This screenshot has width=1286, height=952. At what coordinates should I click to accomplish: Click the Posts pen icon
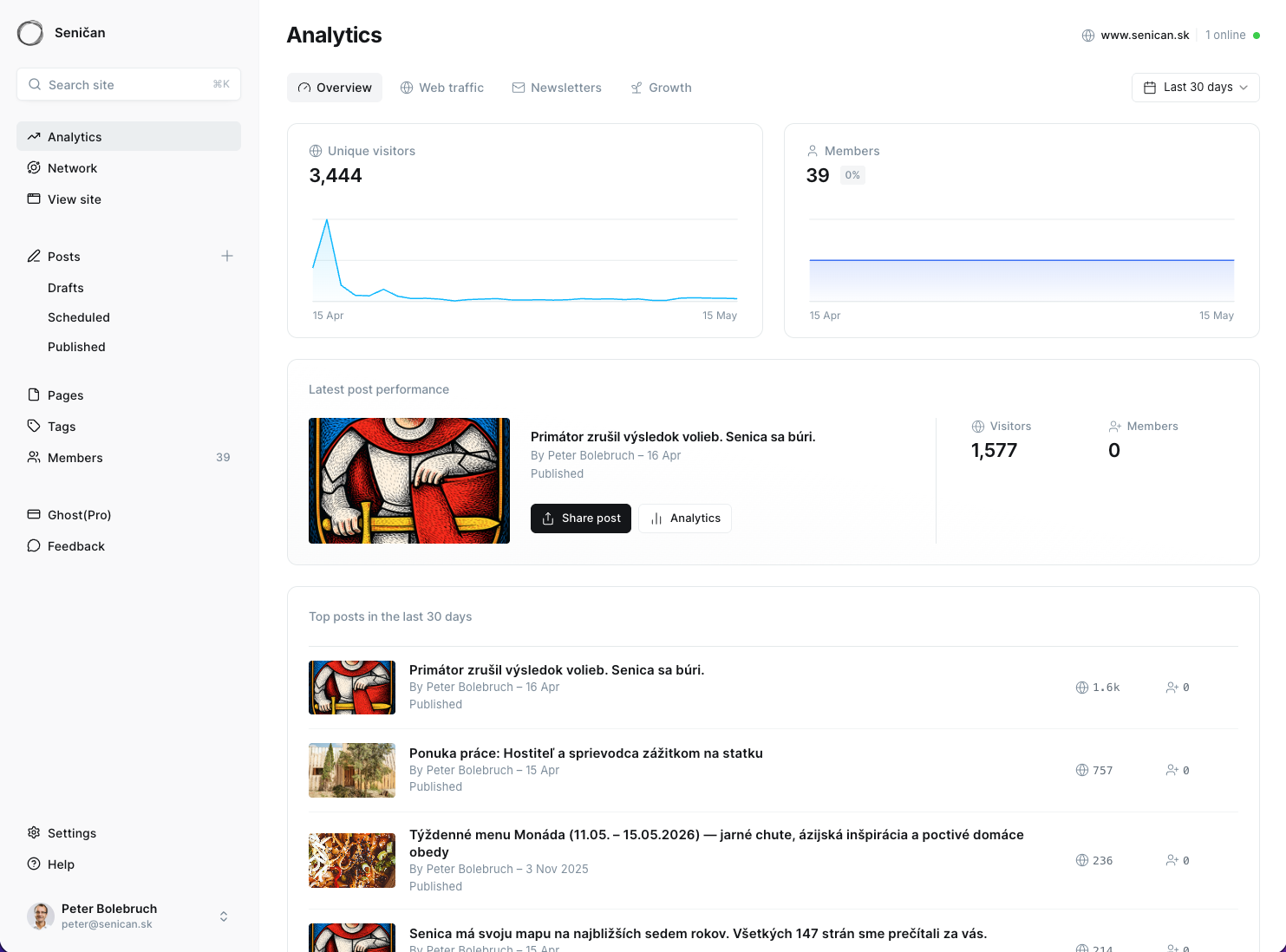[34, 256]
